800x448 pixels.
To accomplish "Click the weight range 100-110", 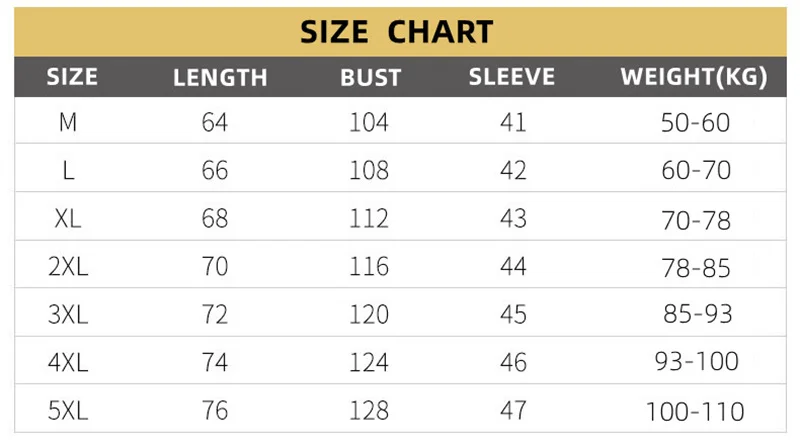I will [x=695, y=410].
